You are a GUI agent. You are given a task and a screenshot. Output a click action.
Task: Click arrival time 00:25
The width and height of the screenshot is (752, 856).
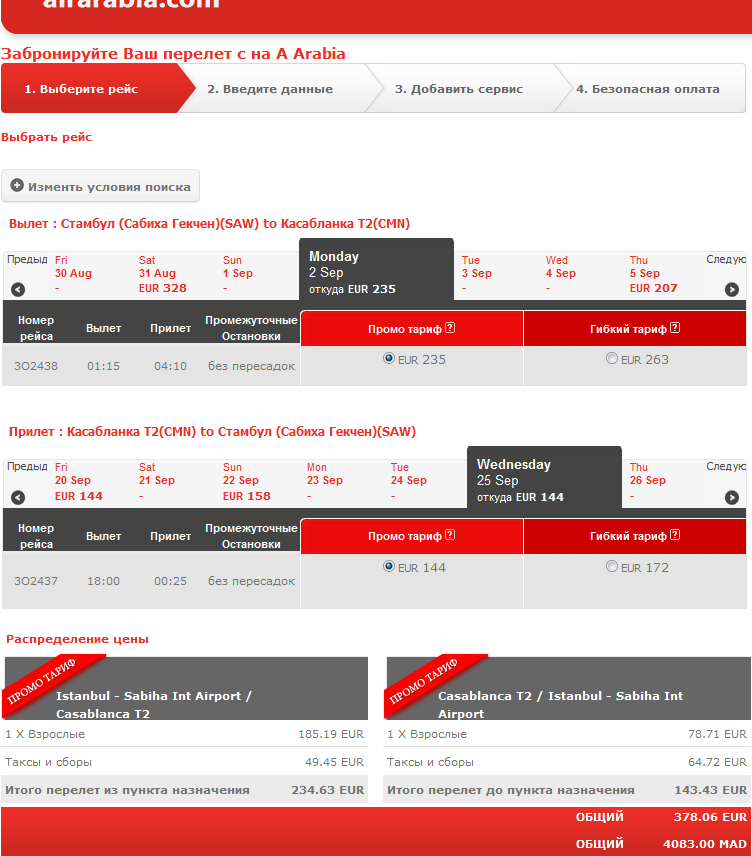pos(170,581)
